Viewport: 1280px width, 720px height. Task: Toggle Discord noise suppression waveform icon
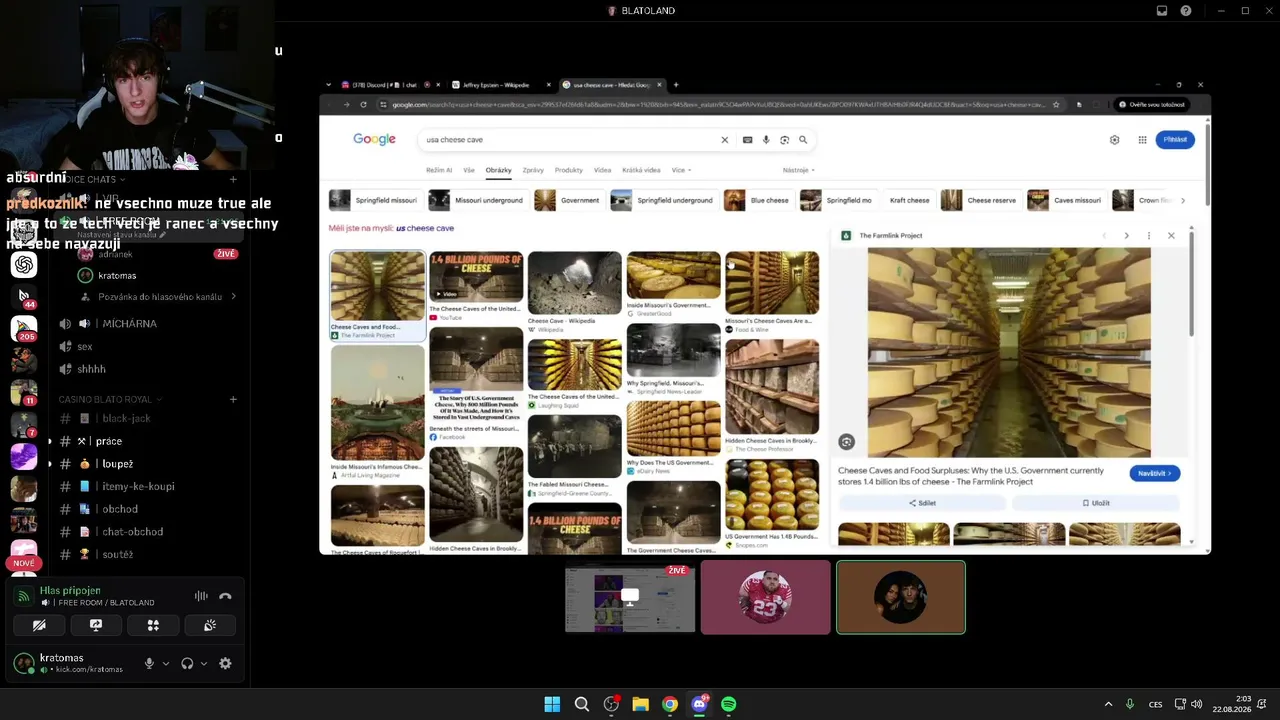point(201,596)
